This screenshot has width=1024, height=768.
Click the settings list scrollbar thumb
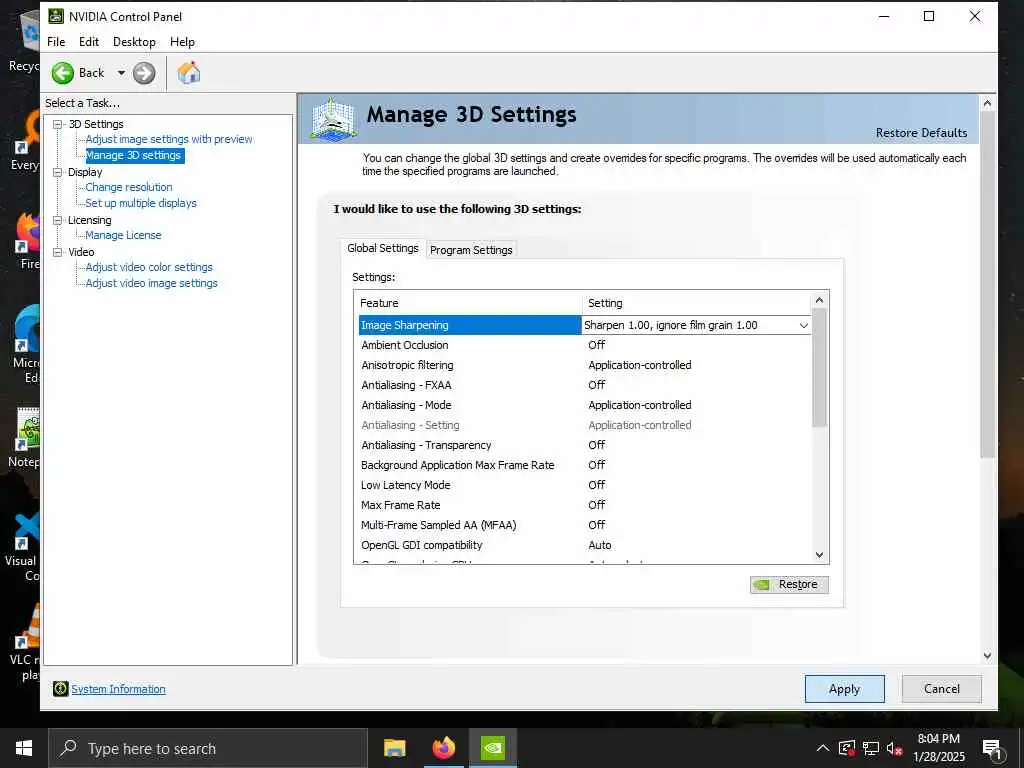click(x=820, y=368)
